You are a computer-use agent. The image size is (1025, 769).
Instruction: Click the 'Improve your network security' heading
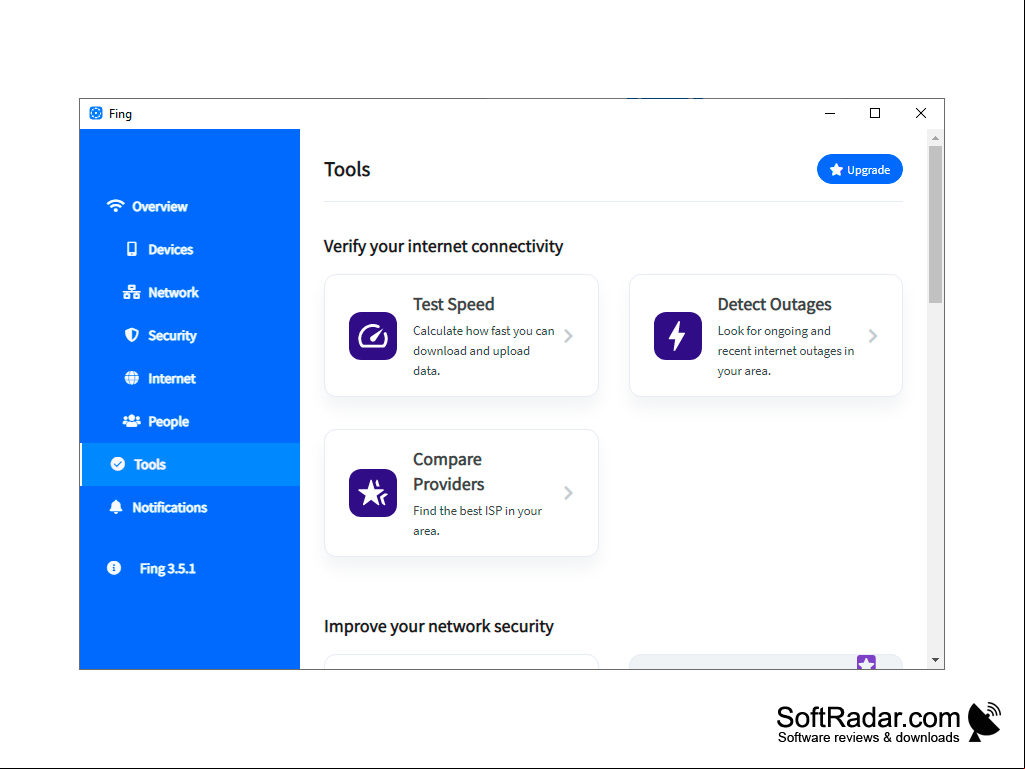click(x=439, y=626)
